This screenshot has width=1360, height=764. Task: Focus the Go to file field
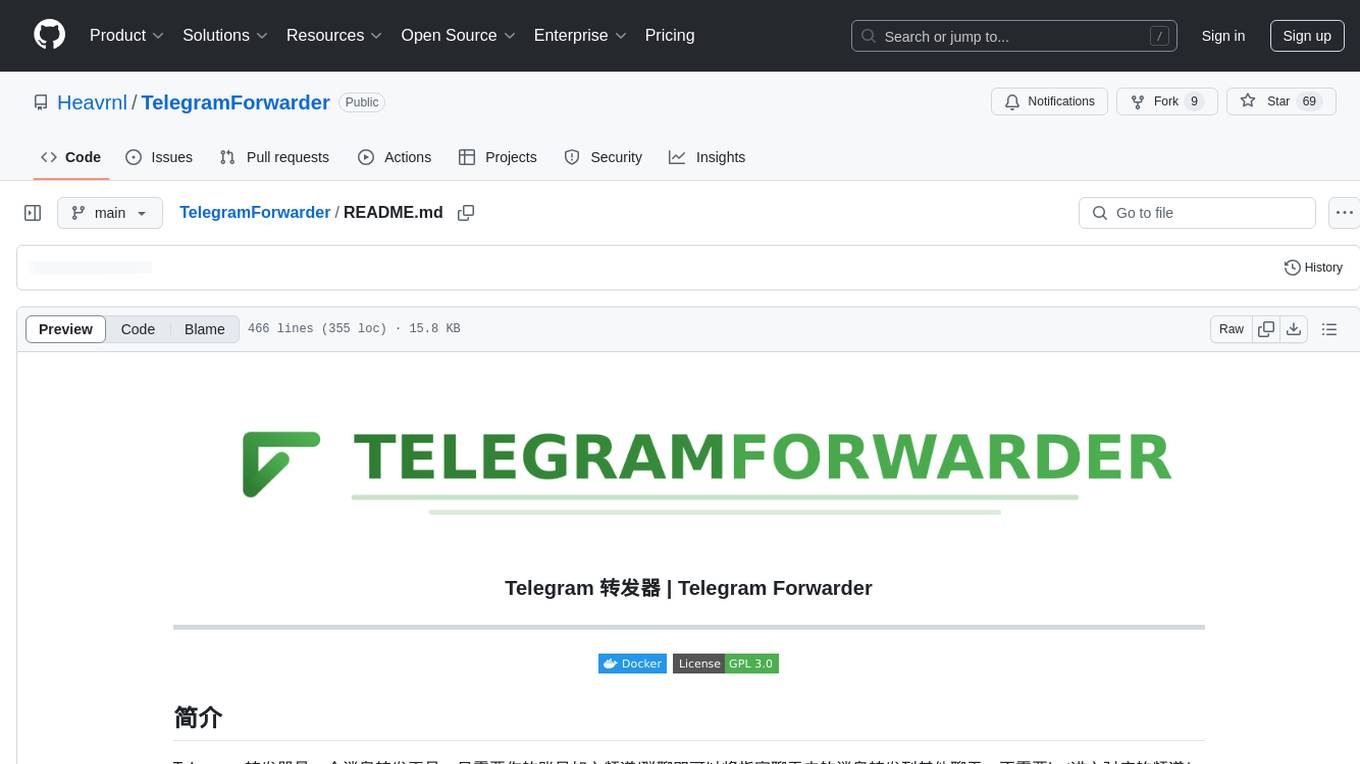click(1197, 213)
